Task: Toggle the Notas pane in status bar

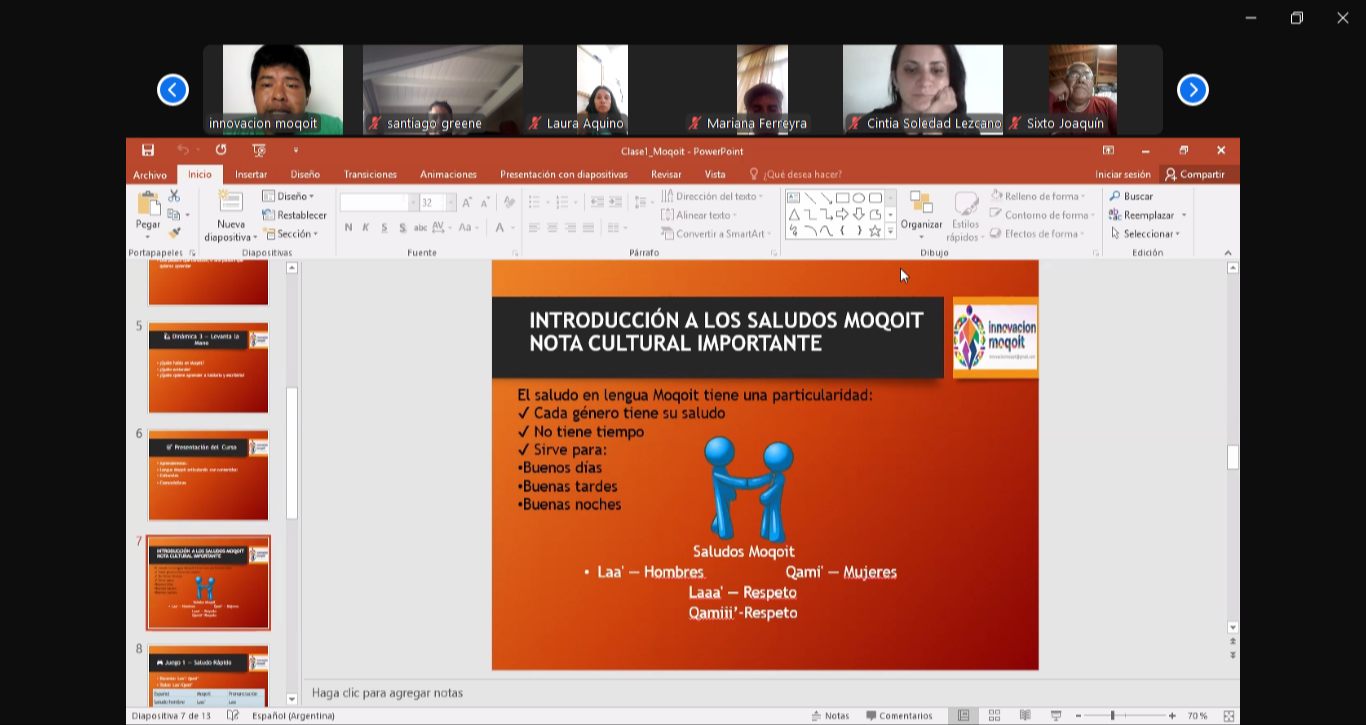Action: point(830,716)
